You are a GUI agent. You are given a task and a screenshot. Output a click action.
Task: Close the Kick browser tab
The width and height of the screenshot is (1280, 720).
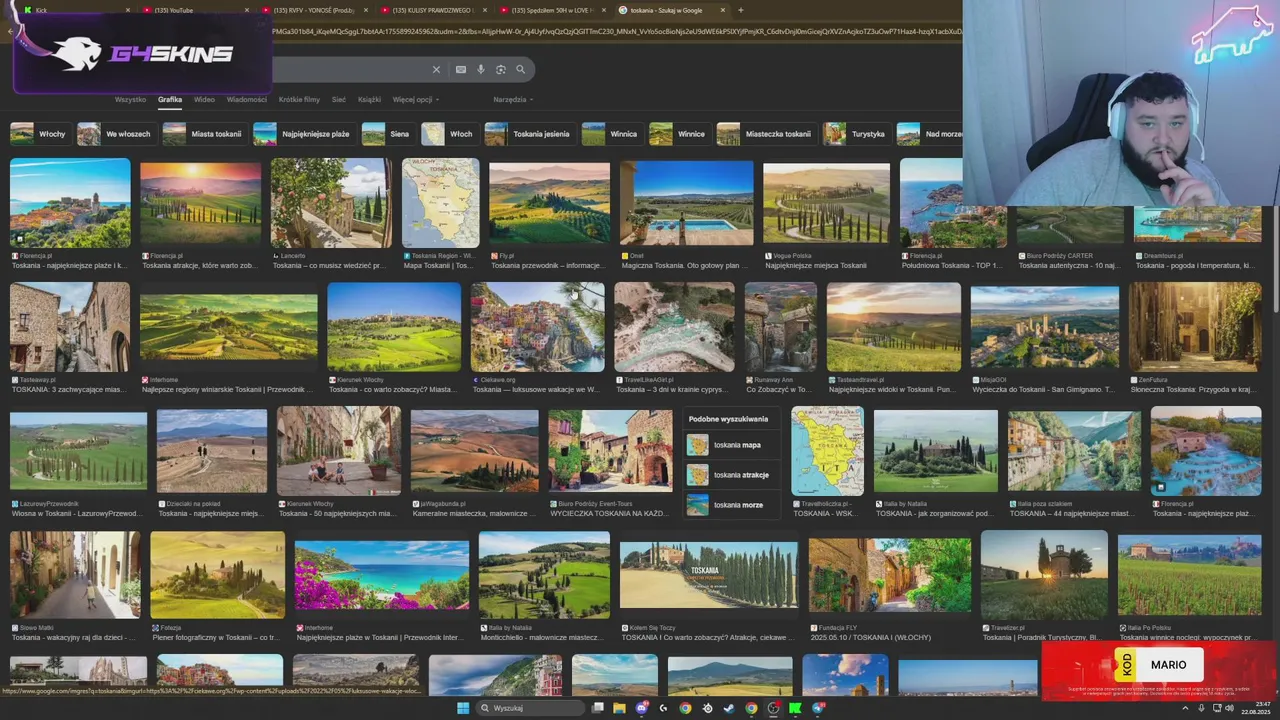tap(128, 10)
